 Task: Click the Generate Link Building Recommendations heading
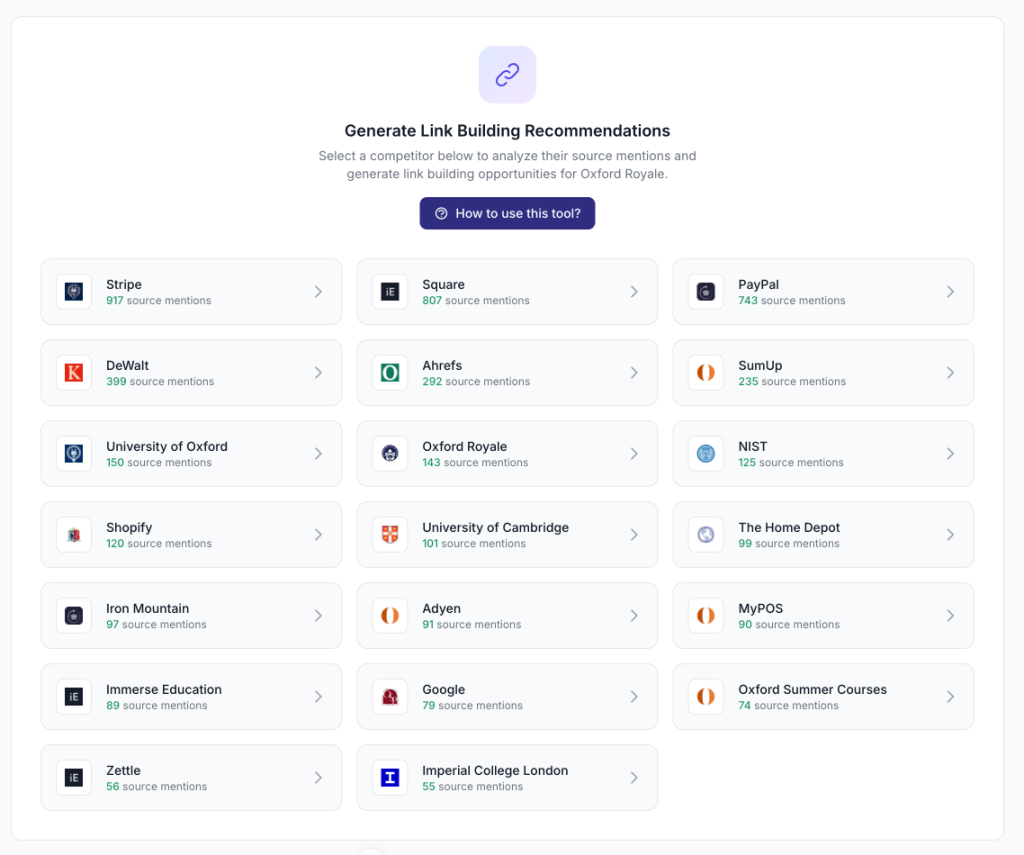[x=507, y=131]
